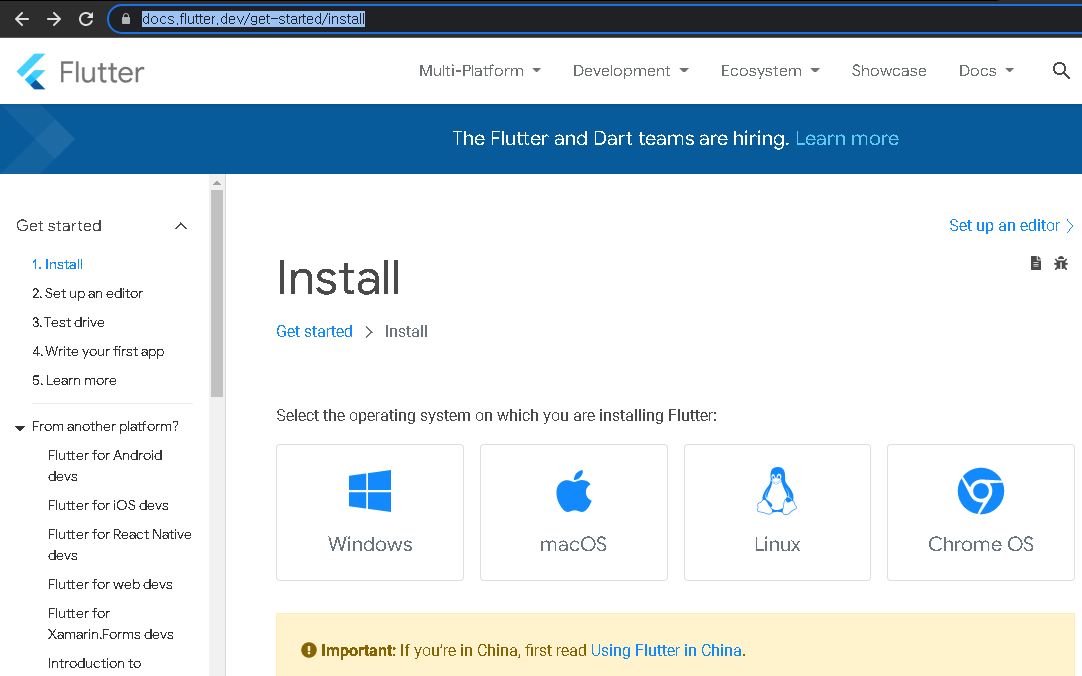Click the Install page heading

coord(338,278)
